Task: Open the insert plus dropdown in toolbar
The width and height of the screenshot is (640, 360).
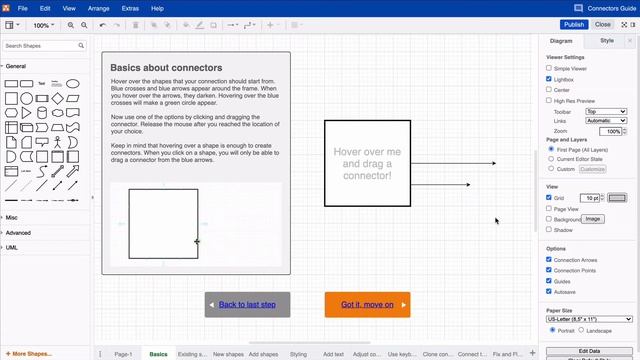Action: 273,25
